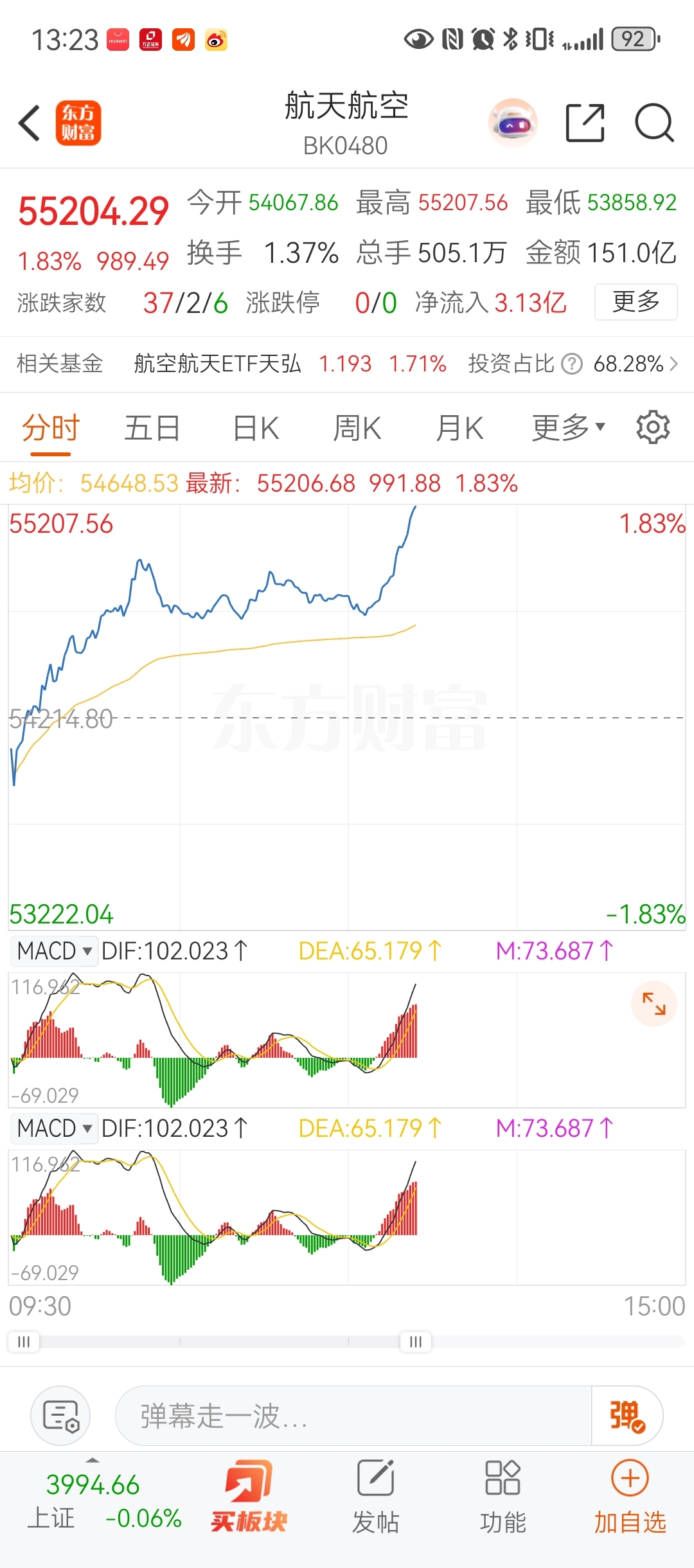Toggle the 弹 bullet comments switch
The image size is (694, 1568).
(627, 1416)
